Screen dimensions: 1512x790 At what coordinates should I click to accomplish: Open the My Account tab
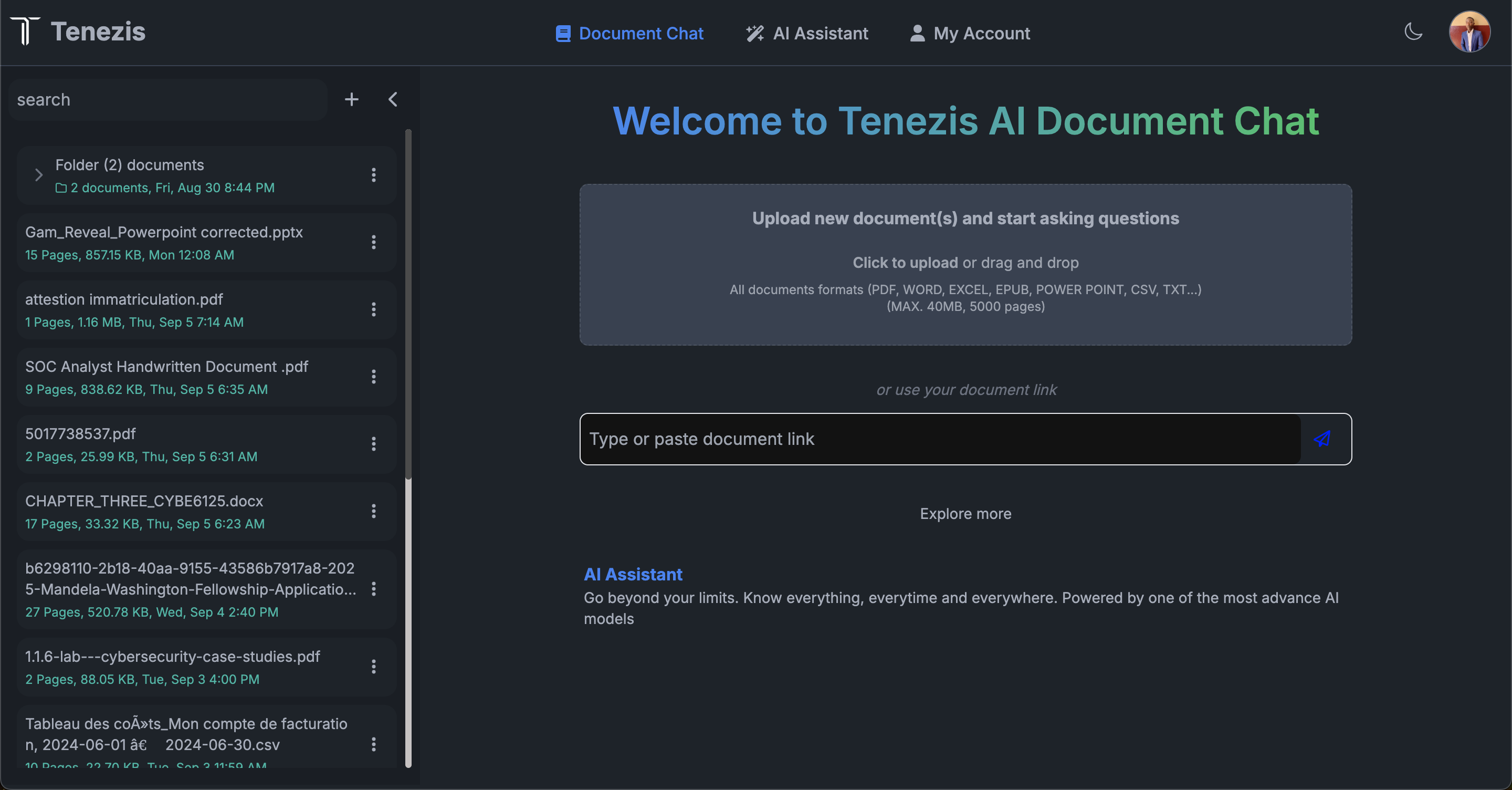point(970,34)
